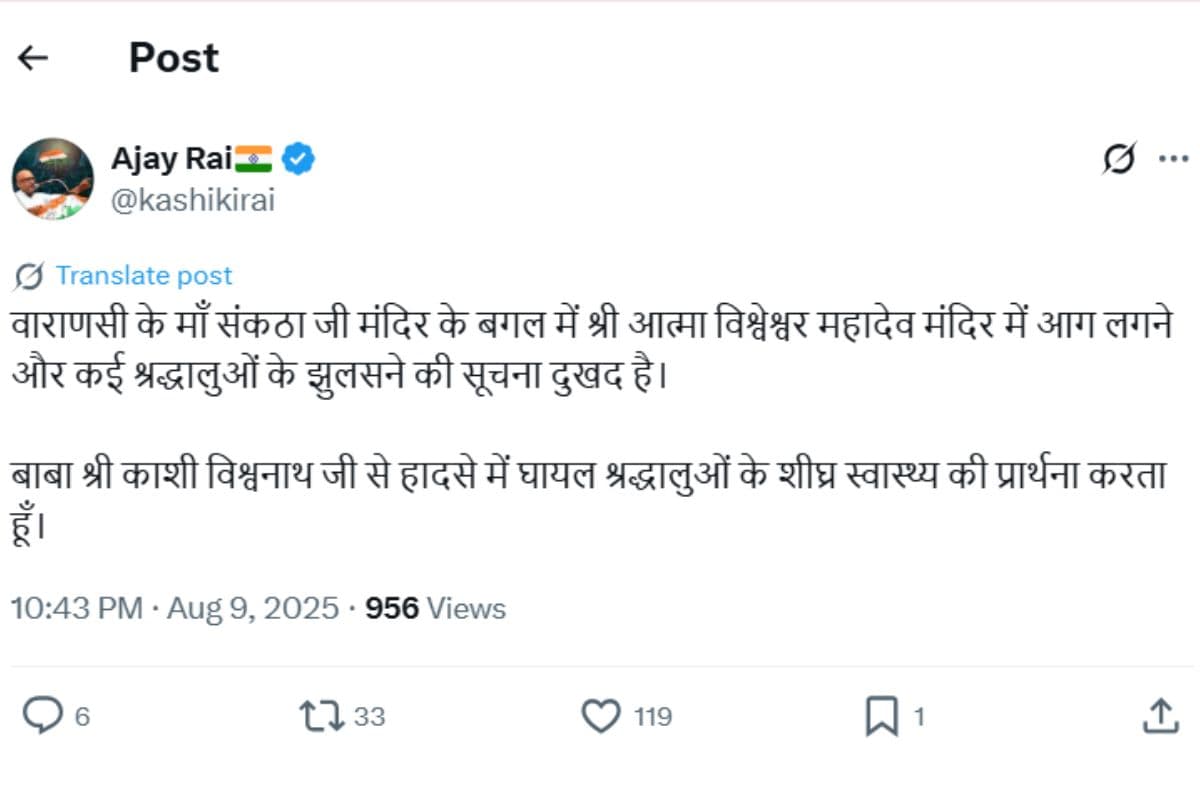Click the blue verified badge
The height and width of the screenshot is (800, 1200).
(299, 158)
